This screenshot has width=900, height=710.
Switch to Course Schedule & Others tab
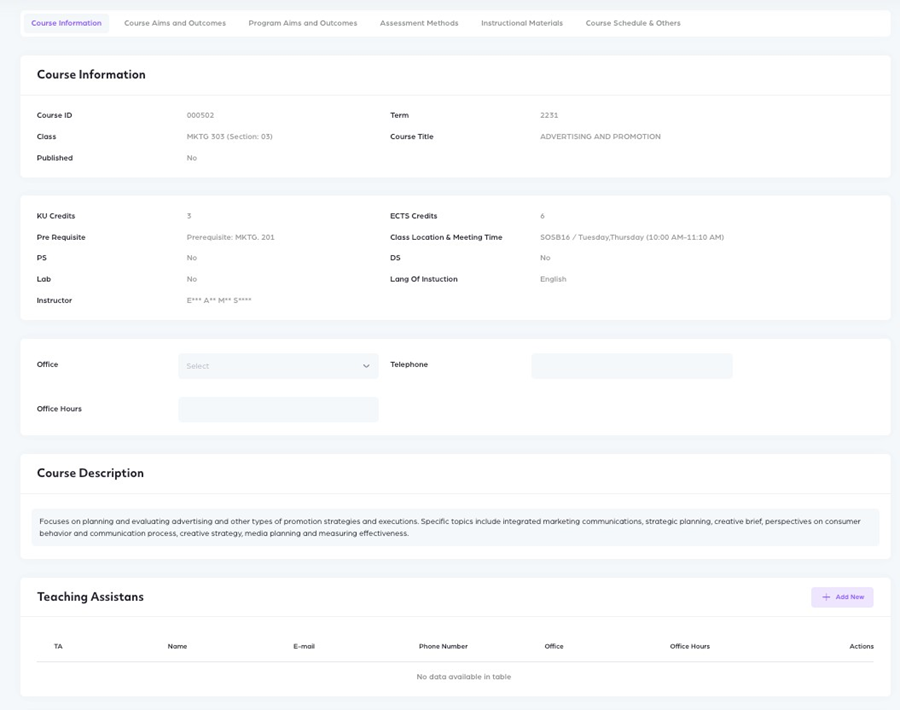(633, 23)
